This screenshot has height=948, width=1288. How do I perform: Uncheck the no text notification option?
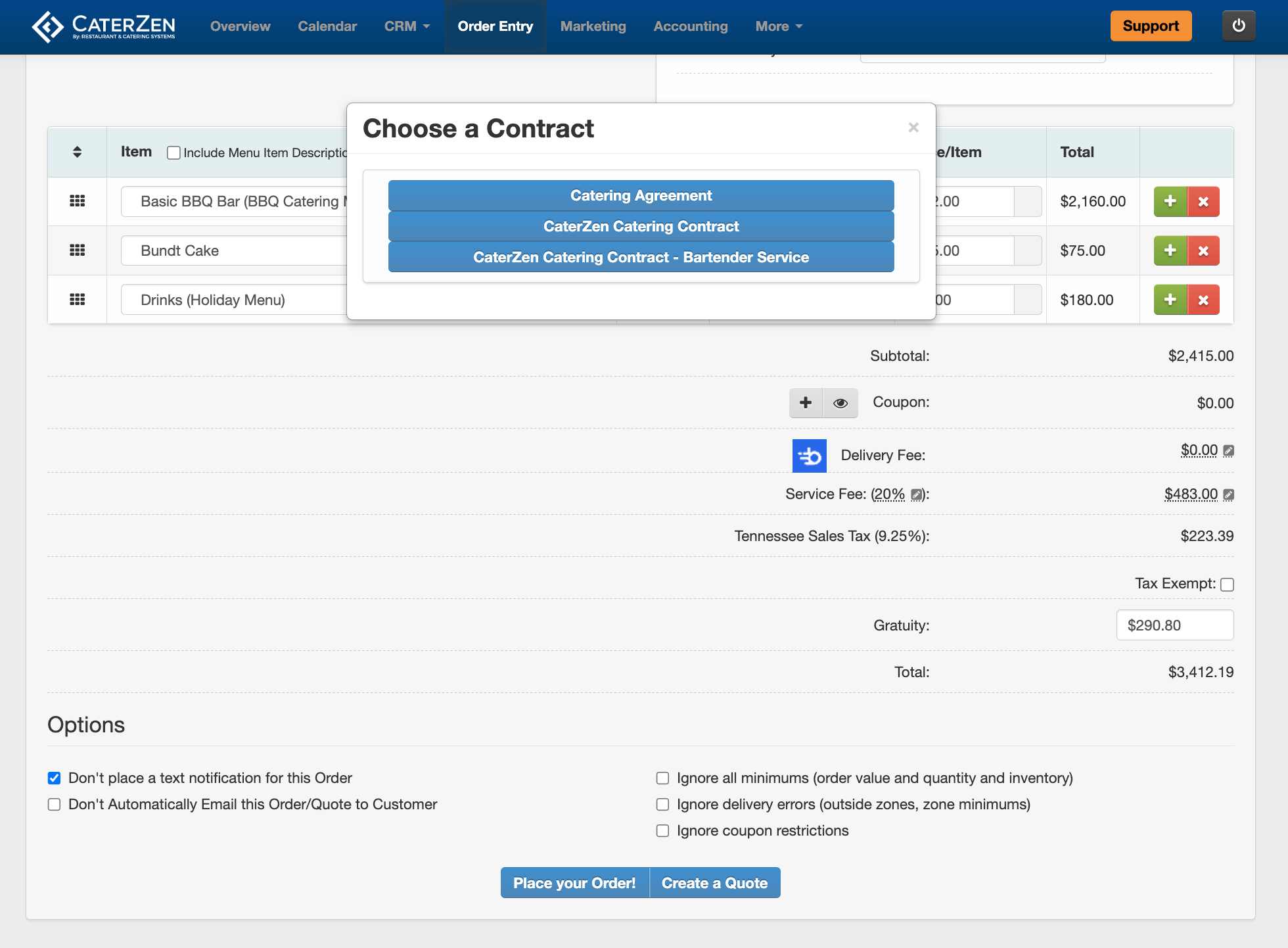pos(55,778)
